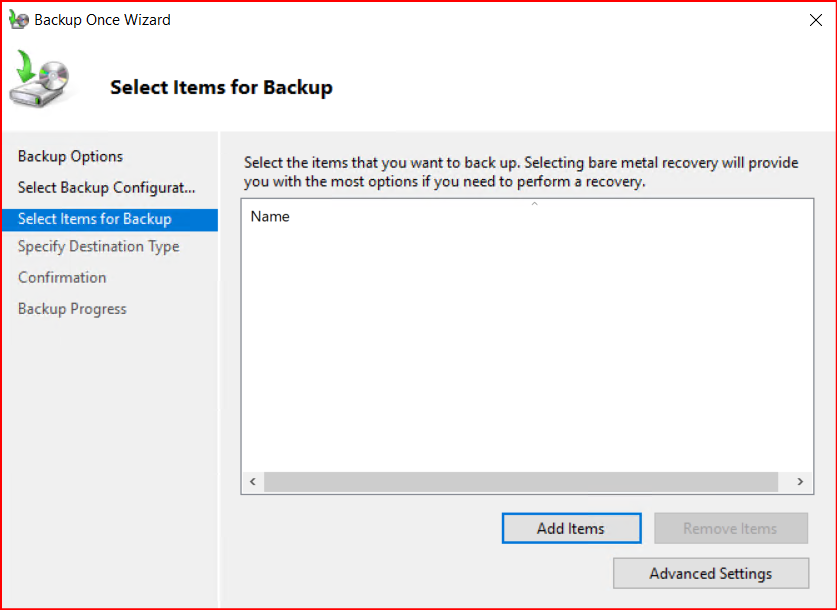
Task: Open Advanced Settings
Action: tap(710, 574)
